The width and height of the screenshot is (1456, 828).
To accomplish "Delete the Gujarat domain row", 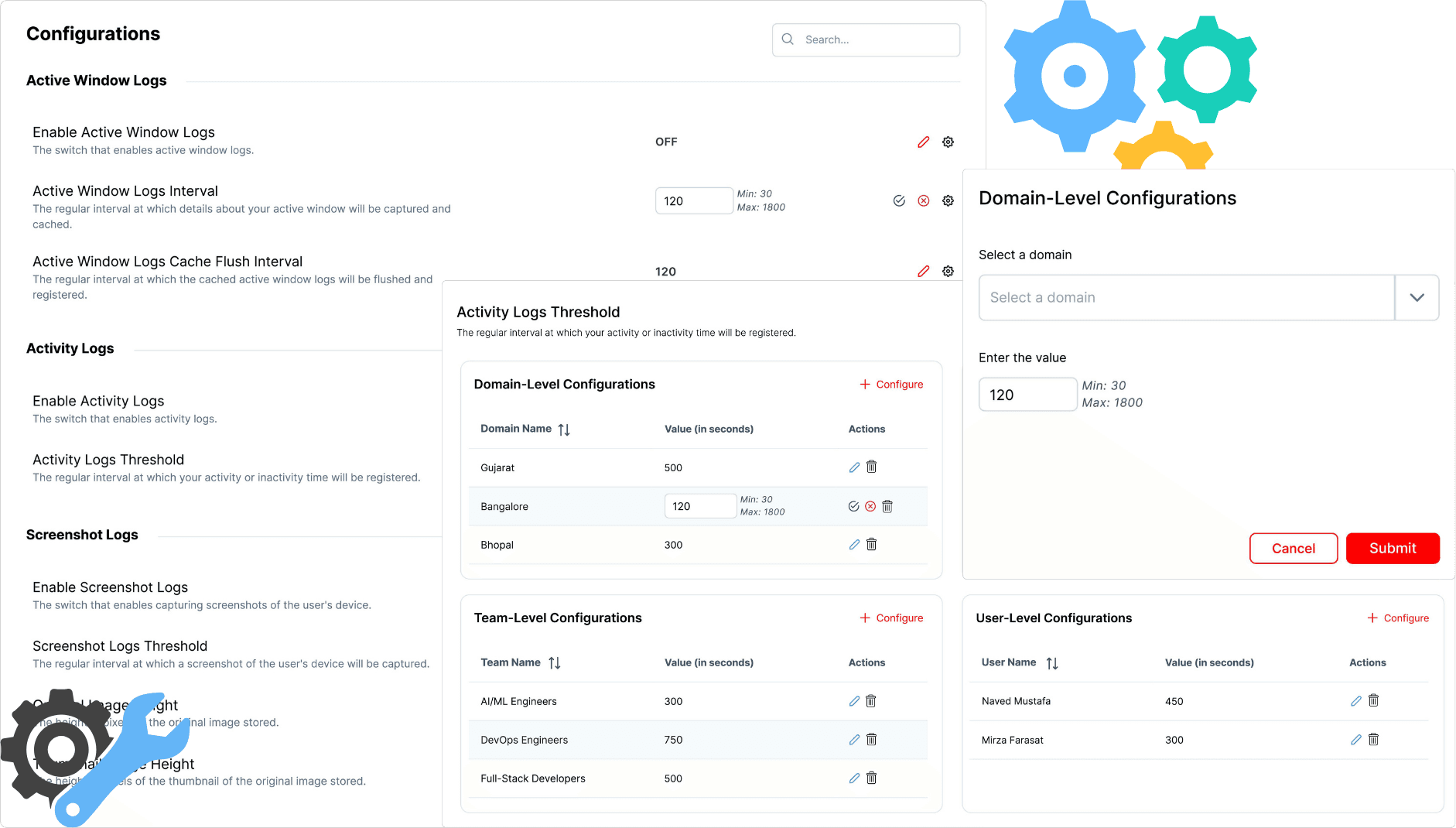I will point(871,467).
